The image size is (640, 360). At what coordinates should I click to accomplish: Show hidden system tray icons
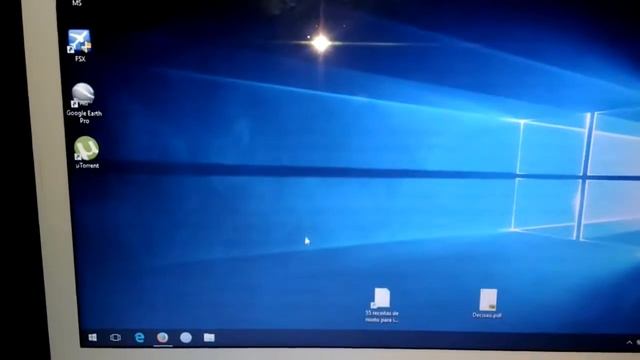coord(629,342)
